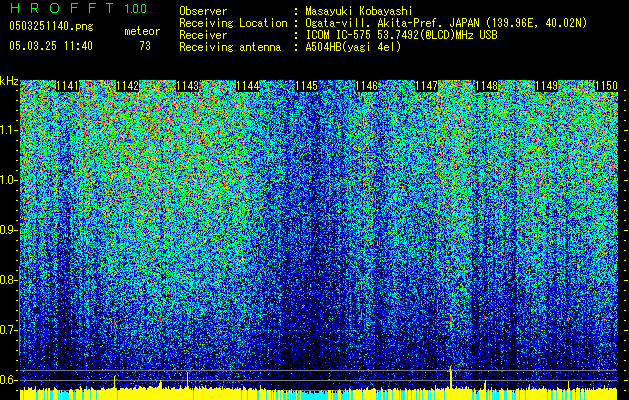The width and height of the screenshot is (629, 400).
Task: Click the "Receiving Location" field label
Action: coord(233,23)
